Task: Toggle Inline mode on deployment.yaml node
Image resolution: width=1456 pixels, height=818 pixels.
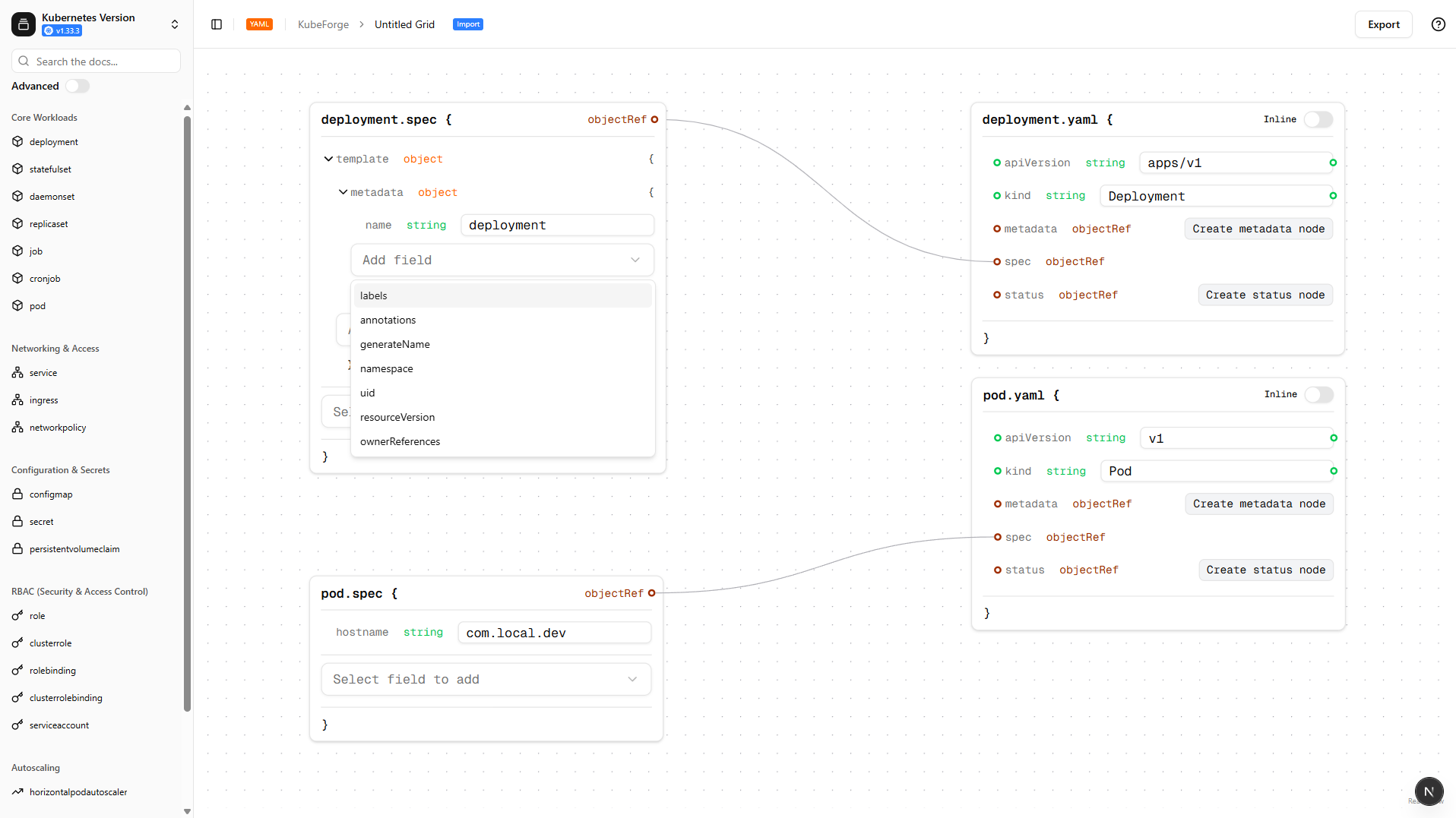Action: [x=1318, y=119]
